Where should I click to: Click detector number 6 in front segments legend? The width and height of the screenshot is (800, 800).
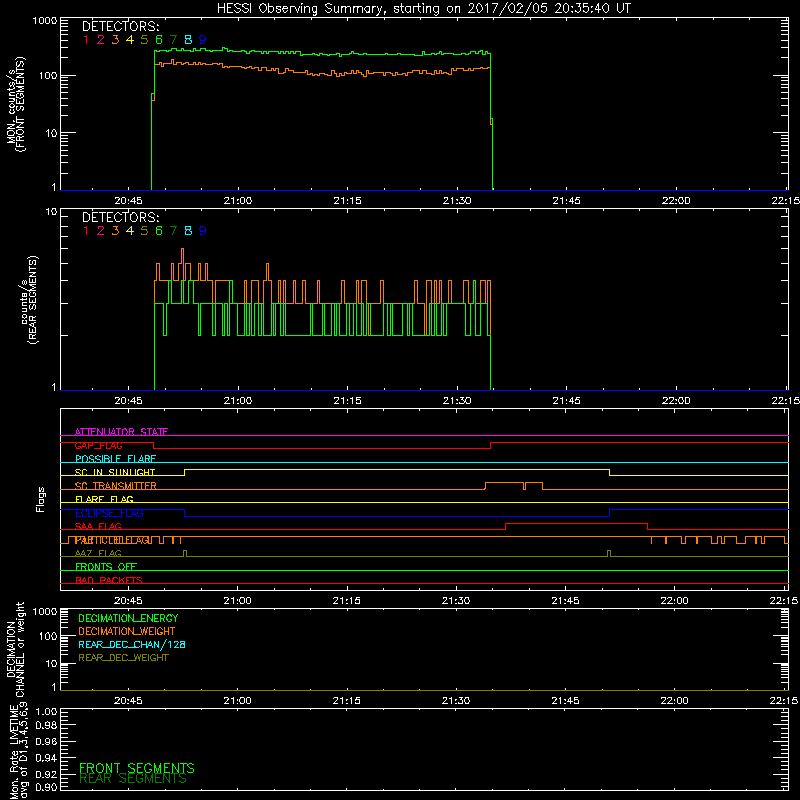point(159,40)
